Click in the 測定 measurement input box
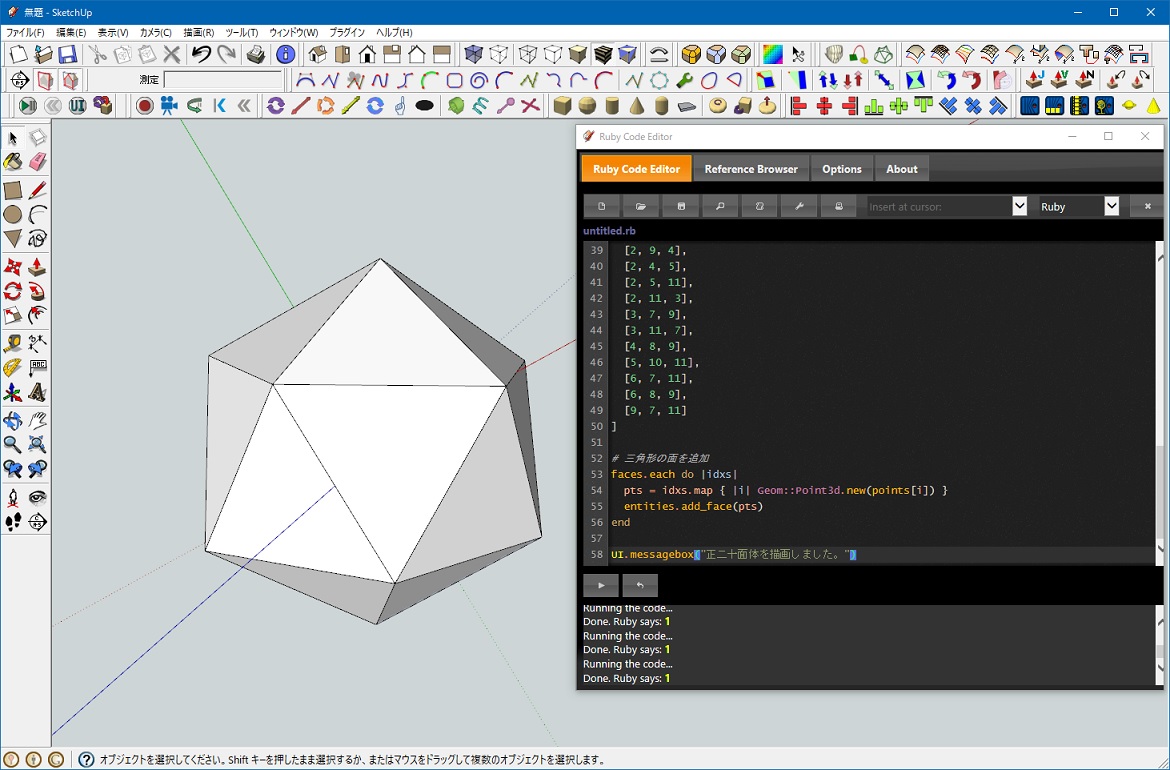 pos(223,80)
